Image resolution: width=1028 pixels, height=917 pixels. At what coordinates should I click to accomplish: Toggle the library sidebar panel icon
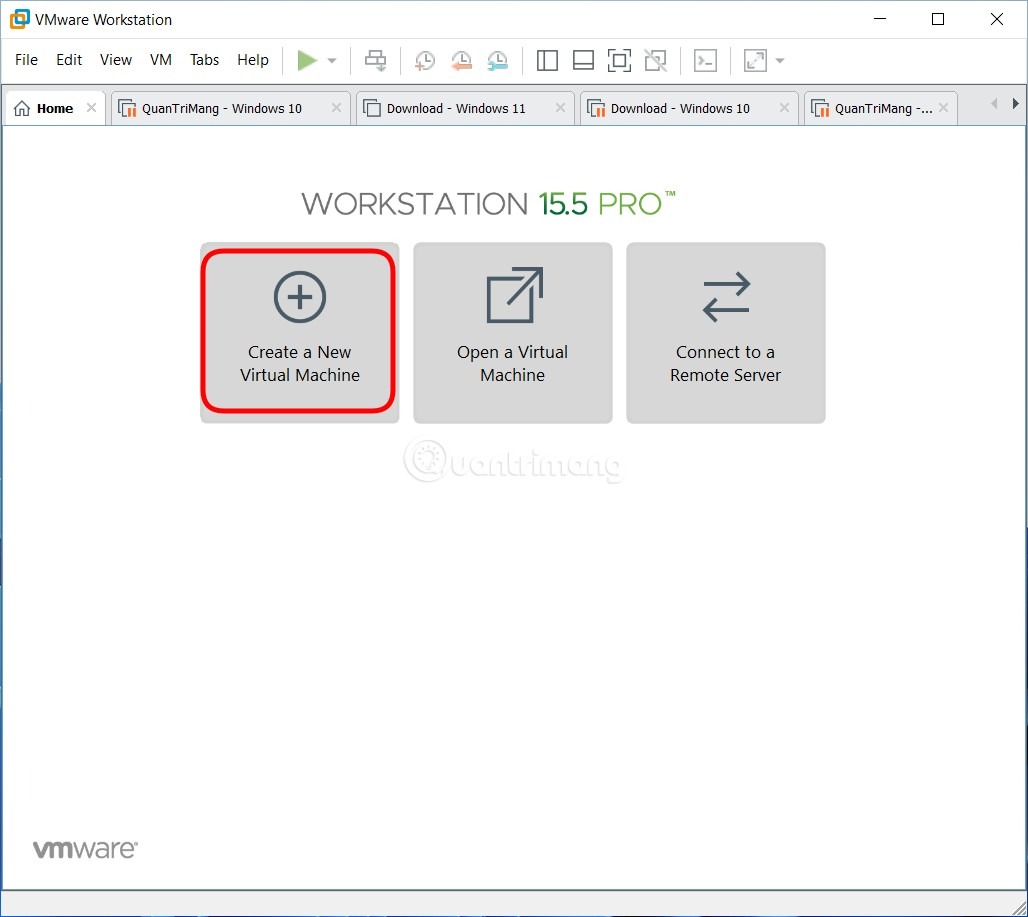[x=547, y=60]
